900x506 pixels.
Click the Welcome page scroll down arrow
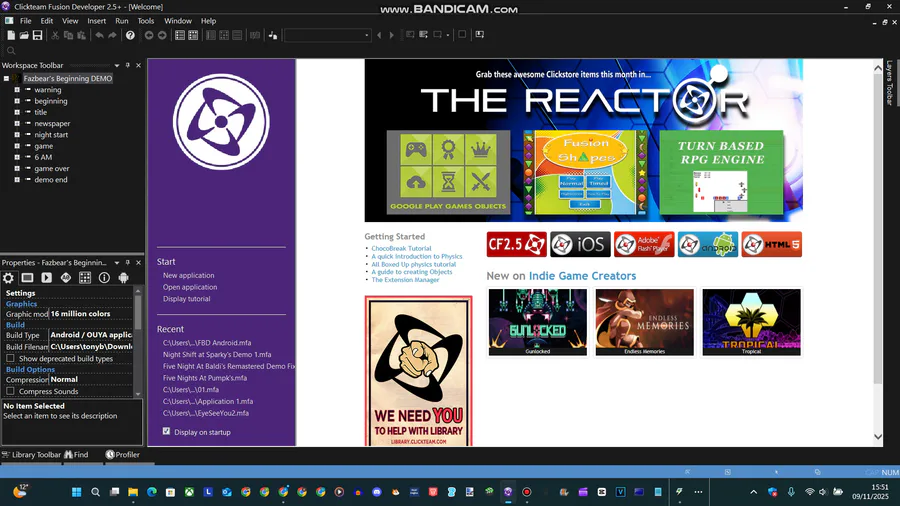pyautogui.click(x=878, y=437)
